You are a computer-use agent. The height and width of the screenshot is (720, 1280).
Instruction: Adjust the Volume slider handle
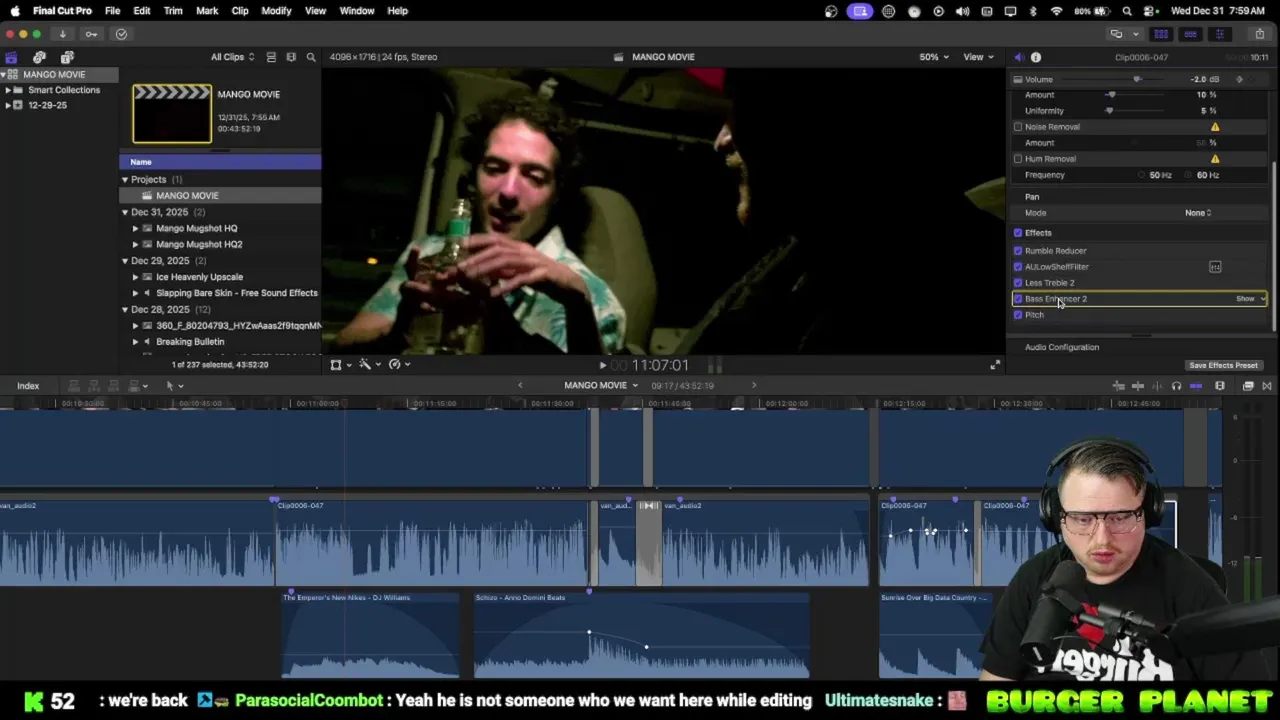[x=1137, y=79]
